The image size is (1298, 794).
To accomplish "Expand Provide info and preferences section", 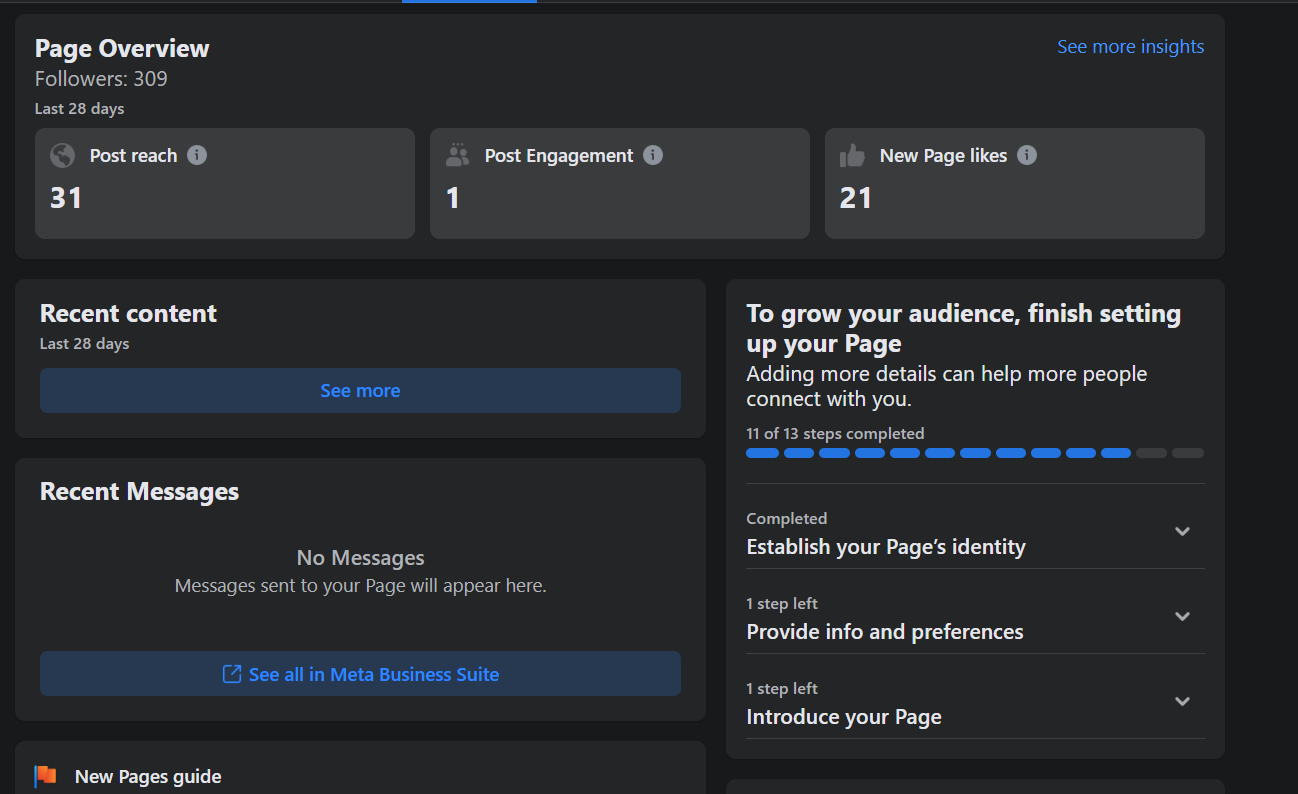I will click(x=1182, y=616).
